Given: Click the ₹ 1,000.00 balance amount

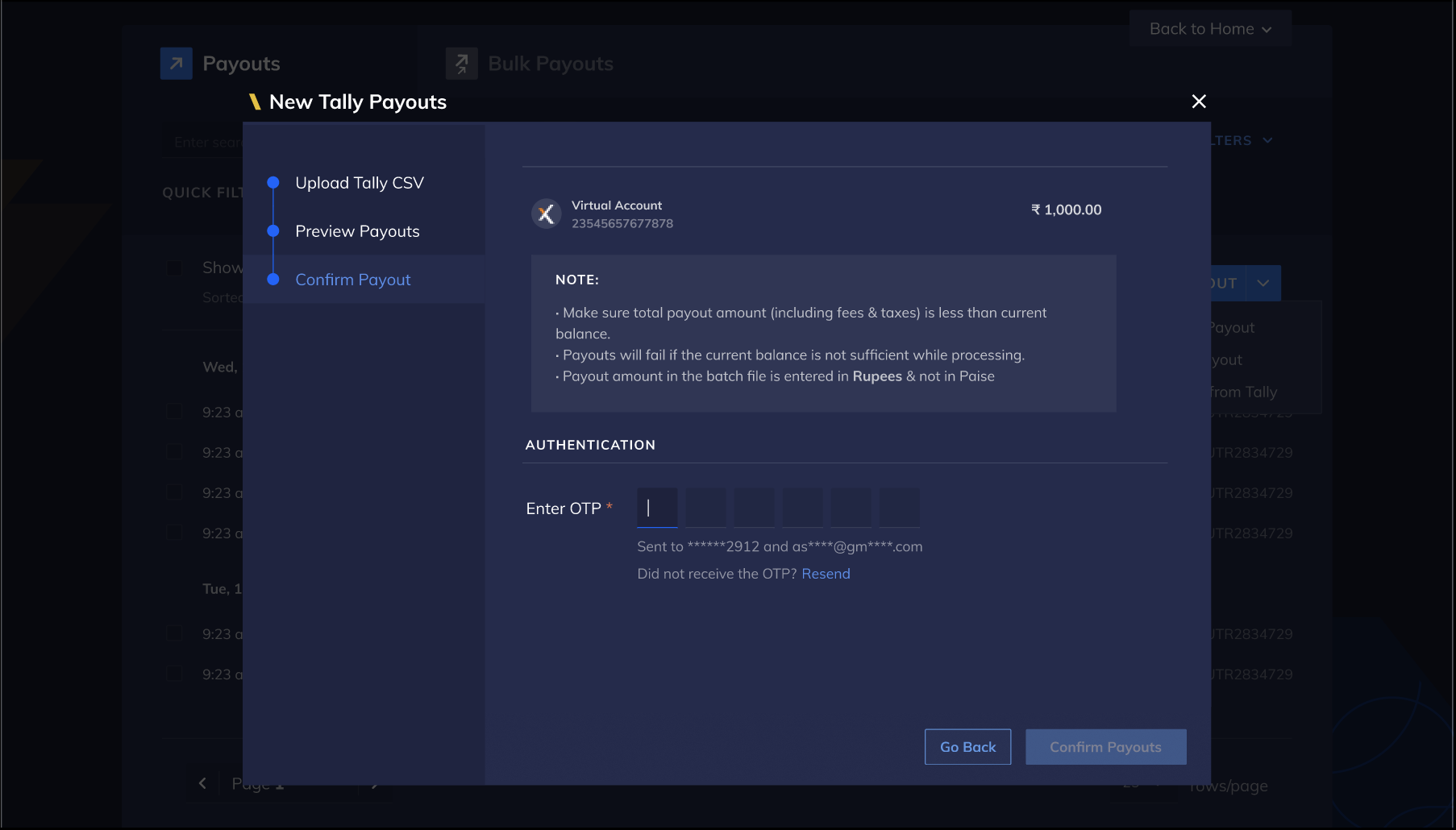Looking at the screenshot, I should (x=1066, y=210).
